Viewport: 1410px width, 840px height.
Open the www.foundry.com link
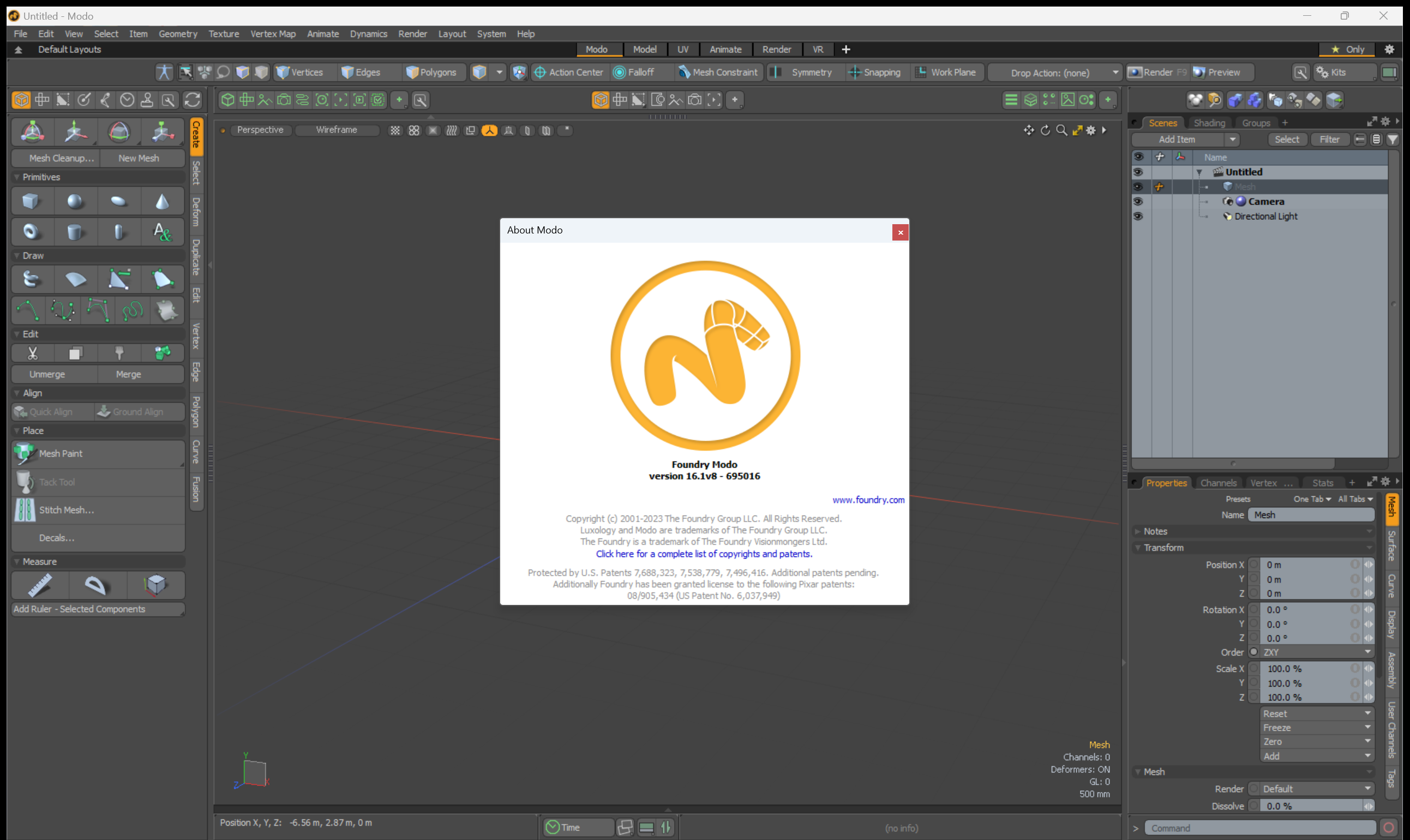868,500
